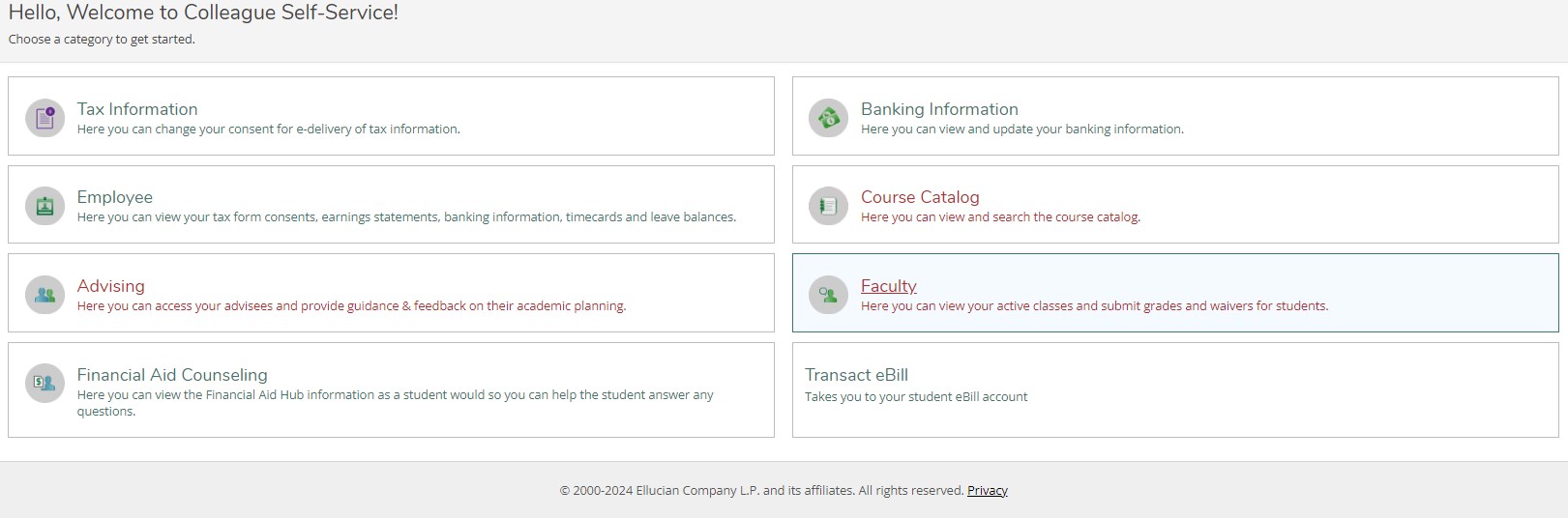The height and width of the screenshot is (518, 1568).
Task: Open the Tax Information title link
Action: 137,109
